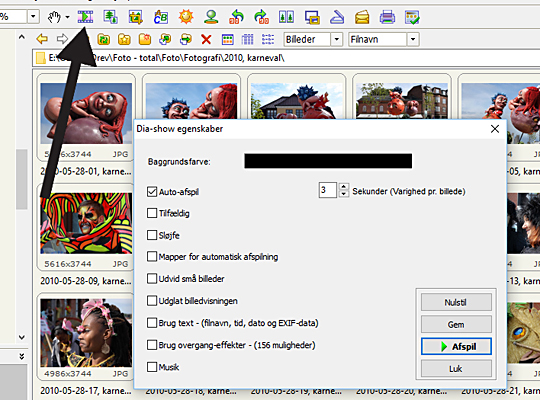Expand the Billeder dropdown
This screenshot has height=400, width=540.
(336, 39)
